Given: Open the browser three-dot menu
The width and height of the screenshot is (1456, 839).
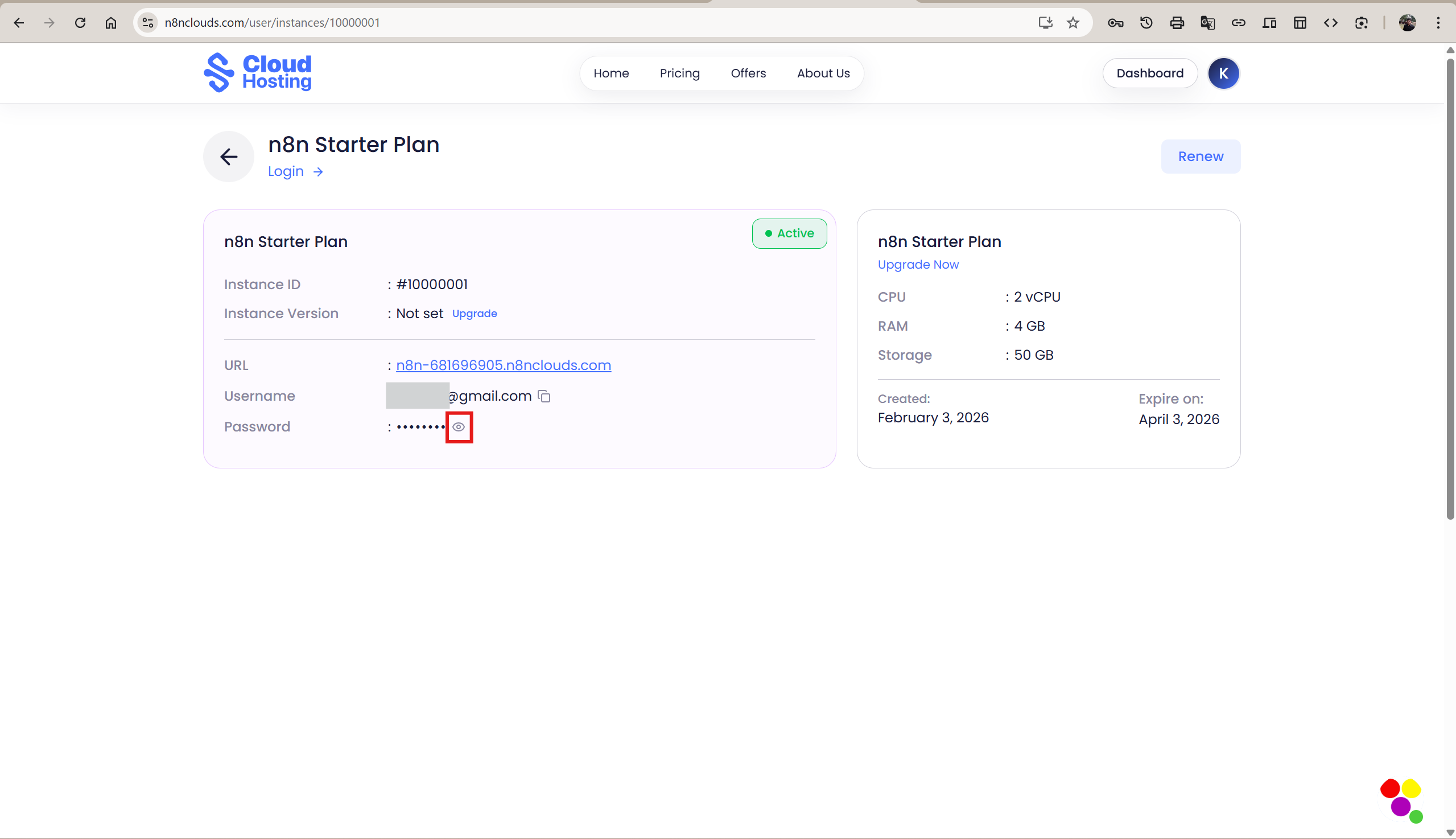Looking at the screenshot, I should [1438, 22].
